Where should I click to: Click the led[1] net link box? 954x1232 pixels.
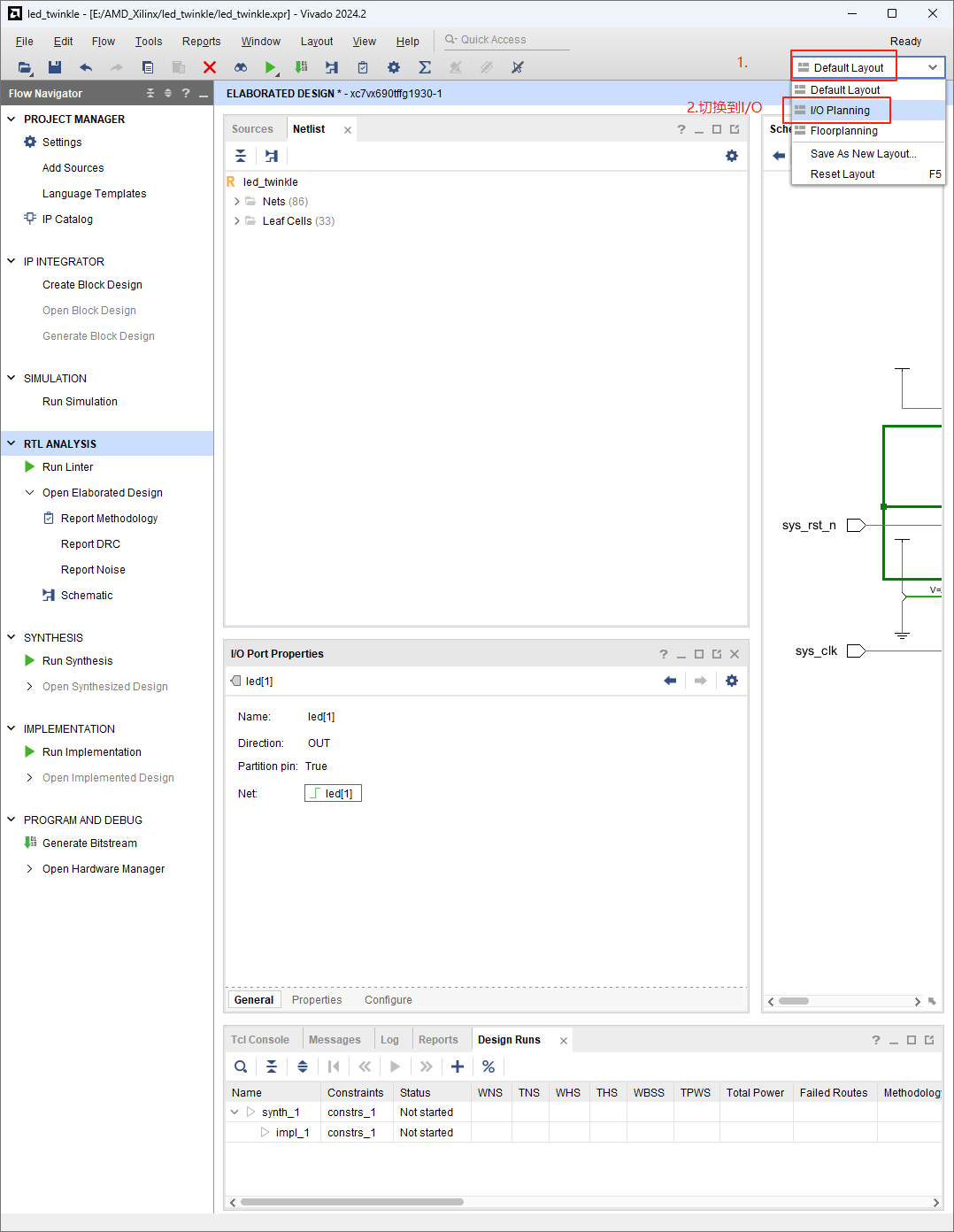point(333,793)
